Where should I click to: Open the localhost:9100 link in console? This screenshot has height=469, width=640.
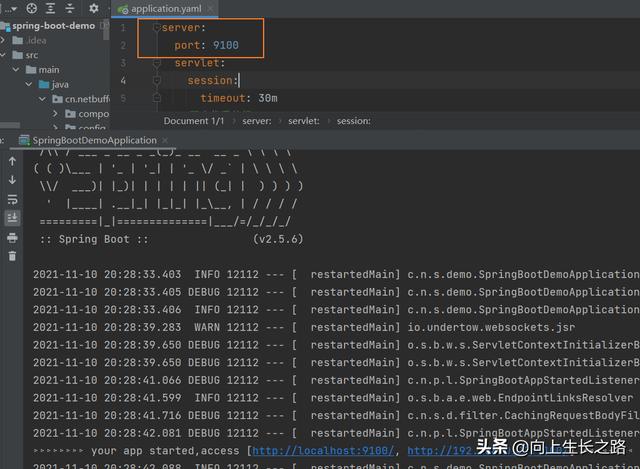(x=322, y=450)
